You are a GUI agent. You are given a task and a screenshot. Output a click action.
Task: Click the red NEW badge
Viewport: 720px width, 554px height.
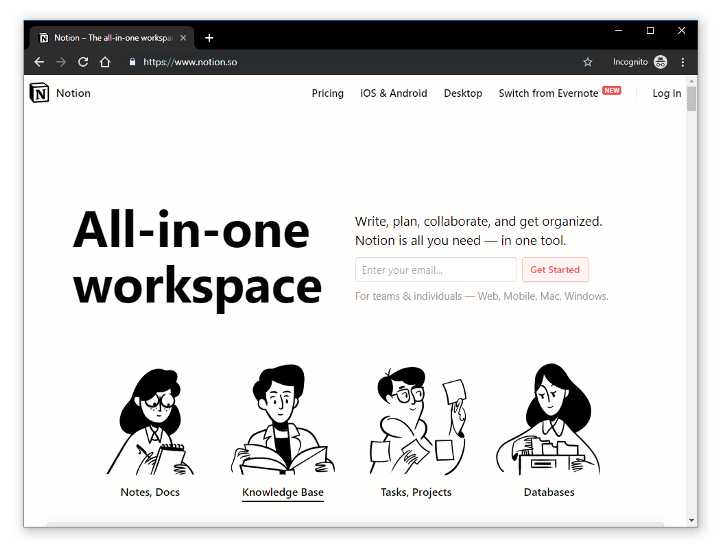coord(612,90)
